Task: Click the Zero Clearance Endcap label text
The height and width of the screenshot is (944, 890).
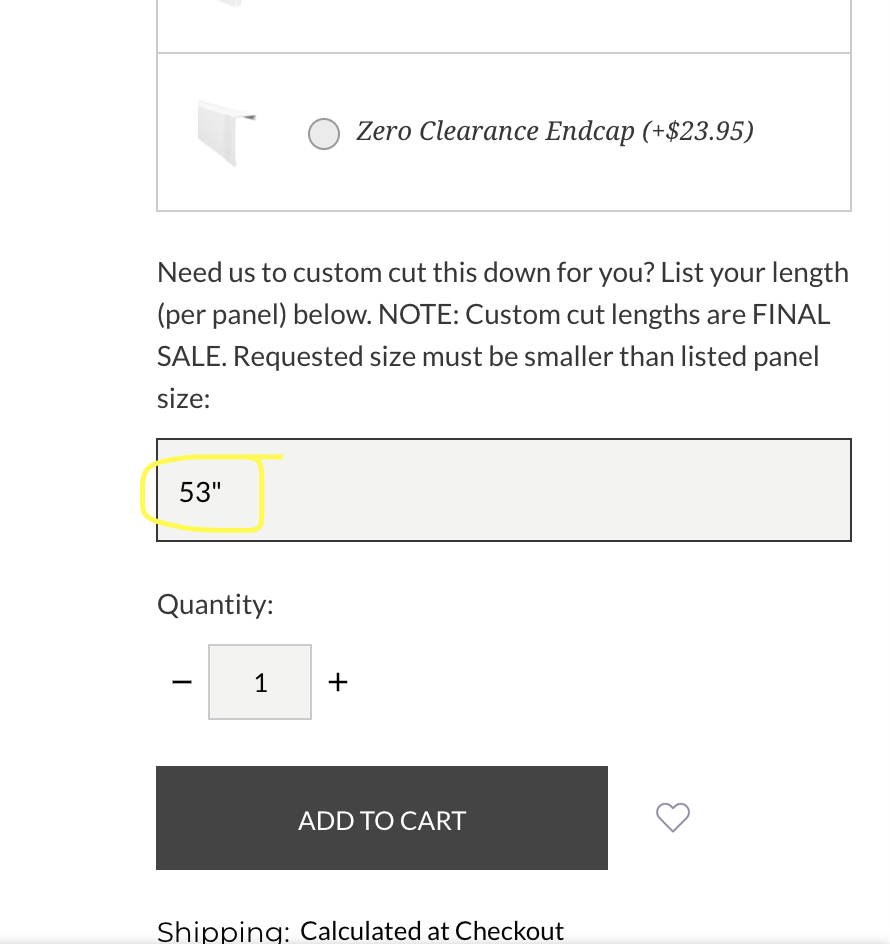Action: (495, 131)
